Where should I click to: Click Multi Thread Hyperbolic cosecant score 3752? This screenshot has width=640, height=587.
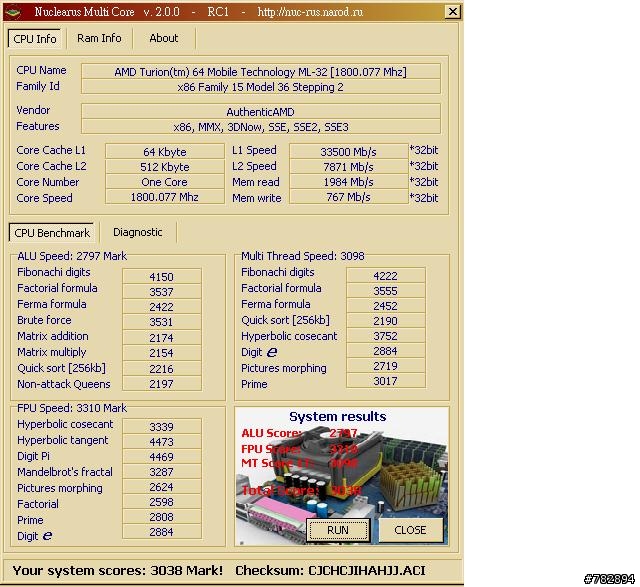click(x=386, y=336)
